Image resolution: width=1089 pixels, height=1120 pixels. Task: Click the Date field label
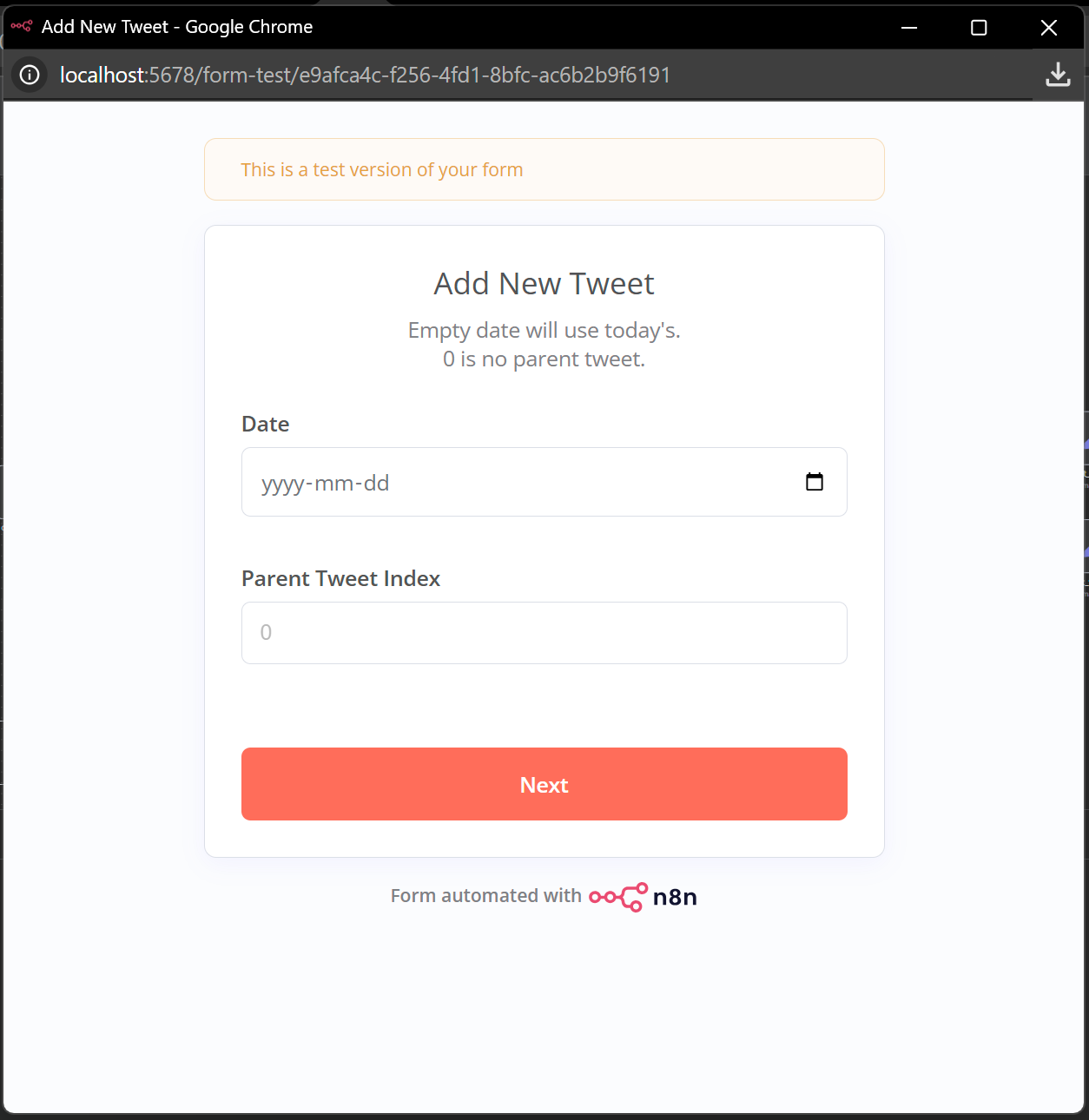pyautogui.click(x=266, y=424)
